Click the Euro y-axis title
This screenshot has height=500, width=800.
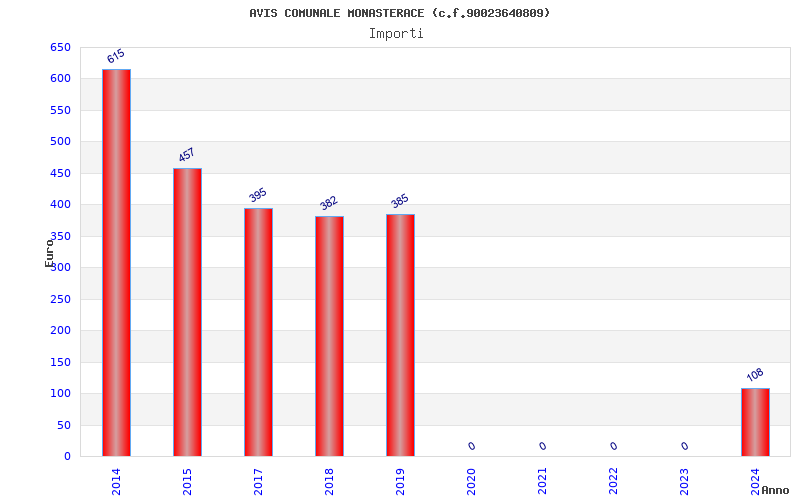tap(49, 253)
